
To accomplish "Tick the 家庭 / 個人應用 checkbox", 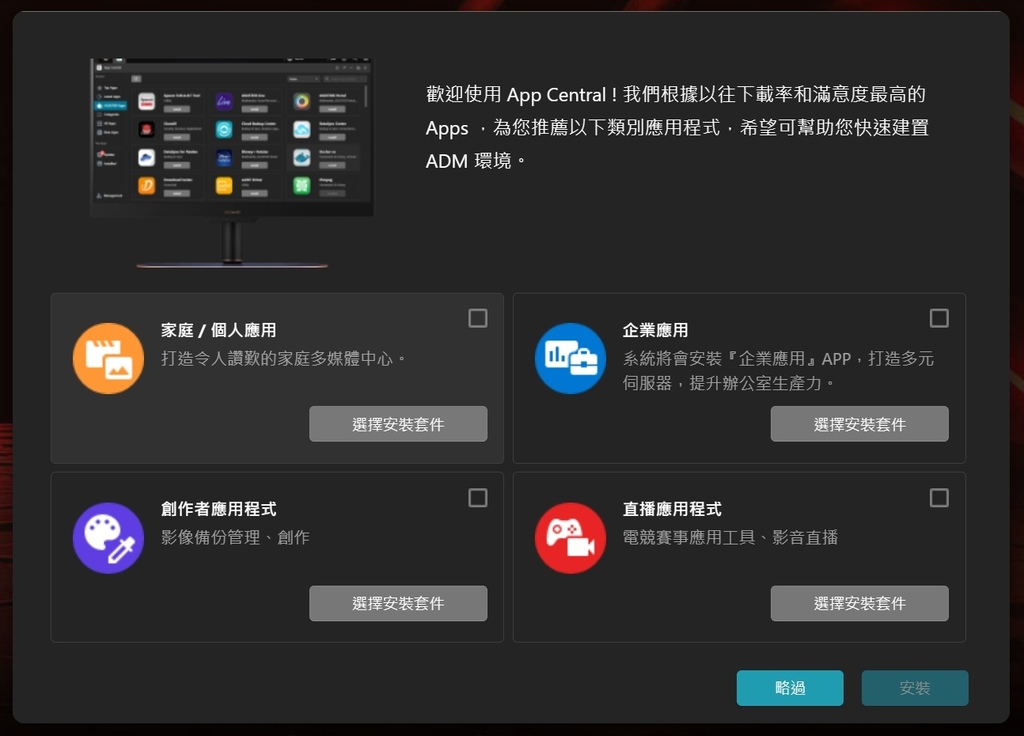I will [x=478, y=318].
